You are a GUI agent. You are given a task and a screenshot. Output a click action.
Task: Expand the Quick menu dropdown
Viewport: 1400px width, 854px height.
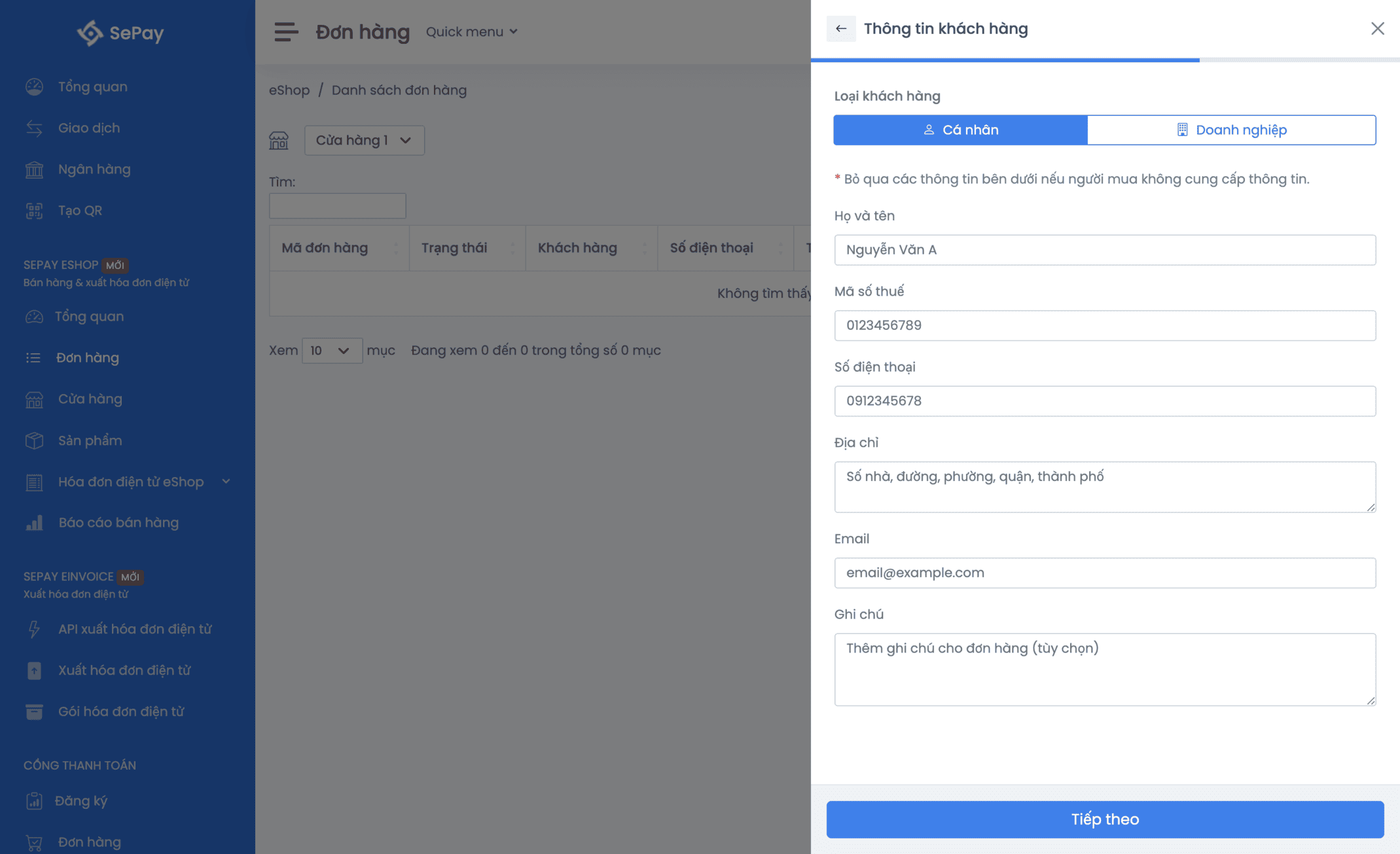tap(471, 31)
